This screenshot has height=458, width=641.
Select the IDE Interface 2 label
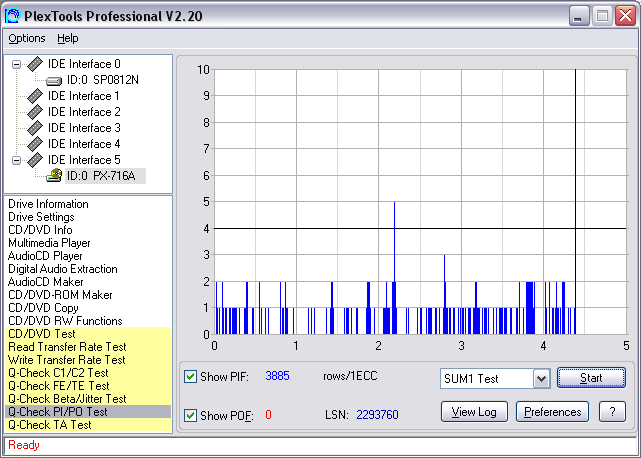click(x=84, y=112)
